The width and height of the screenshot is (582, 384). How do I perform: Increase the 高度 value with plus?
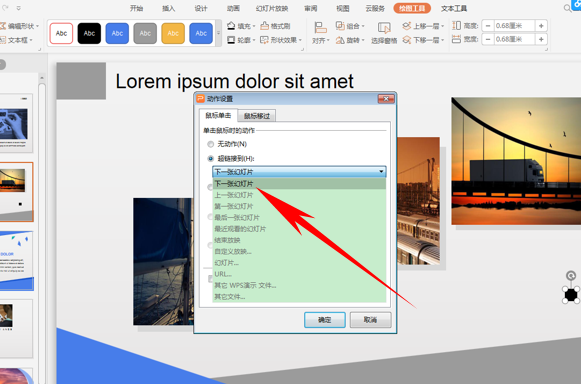pos(541,26)
